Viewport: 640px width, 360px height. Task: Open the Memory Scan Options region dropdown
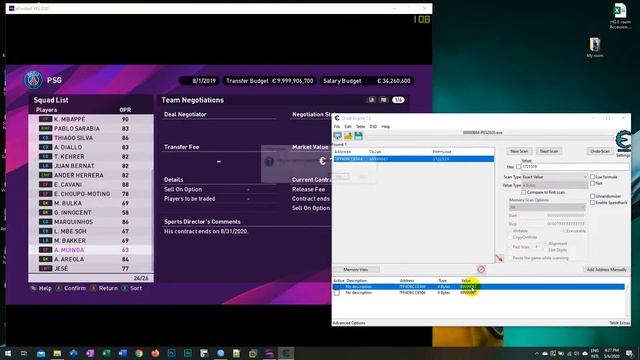point(547,207)
